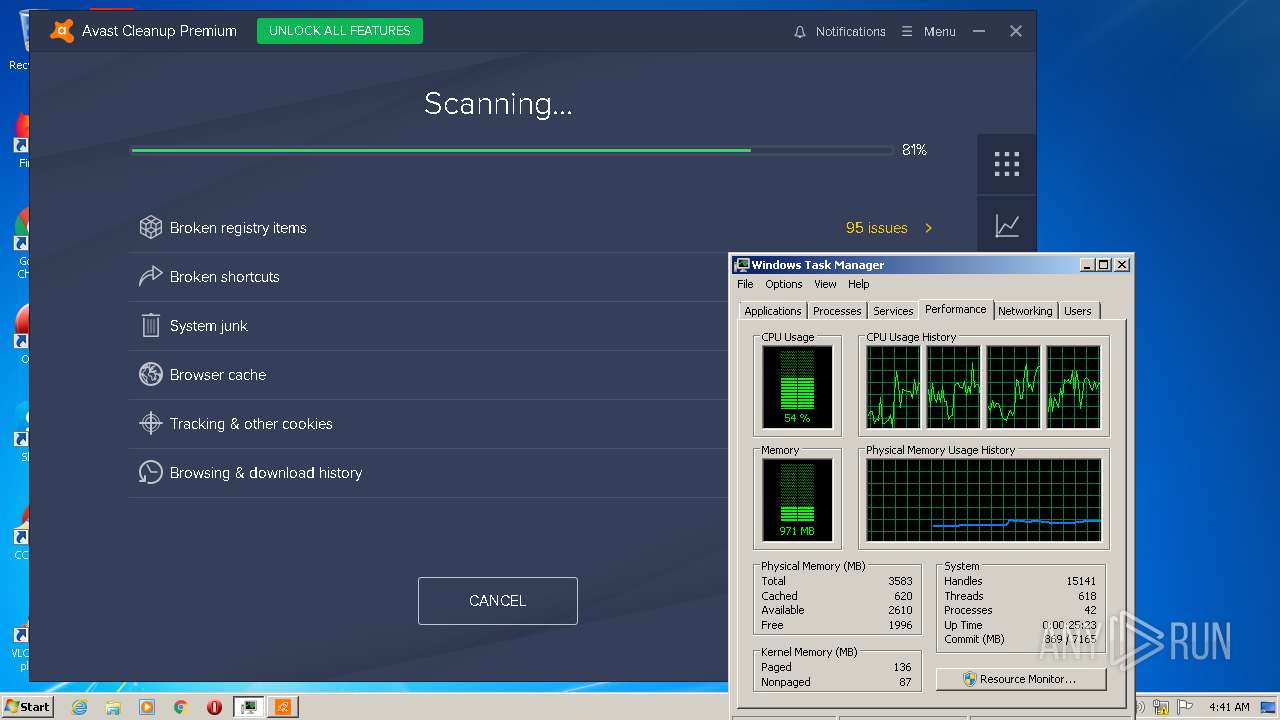Screen dimensions: 1280x720
Task: Click the Memory 971 MB gauge
Action: click(797, 499)
